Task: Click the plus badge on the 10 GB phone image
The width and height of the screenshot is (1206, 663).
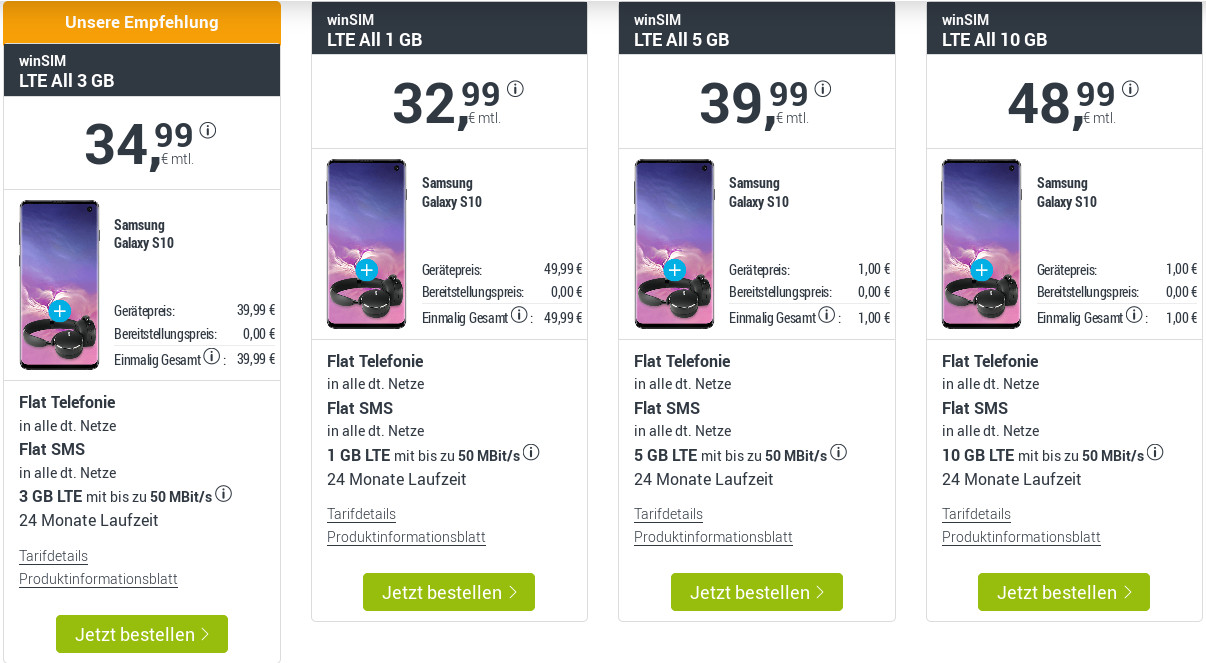Action: coord(980,268)
